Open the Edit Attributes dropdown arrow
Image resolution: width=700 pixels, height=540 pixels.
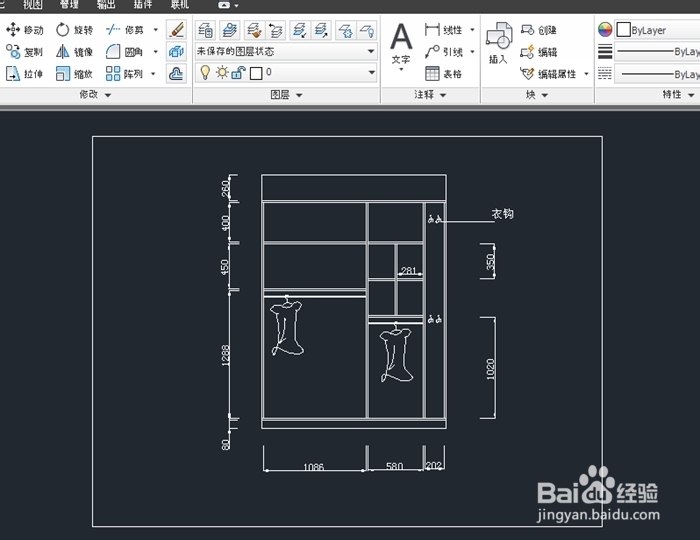point(586,74)
